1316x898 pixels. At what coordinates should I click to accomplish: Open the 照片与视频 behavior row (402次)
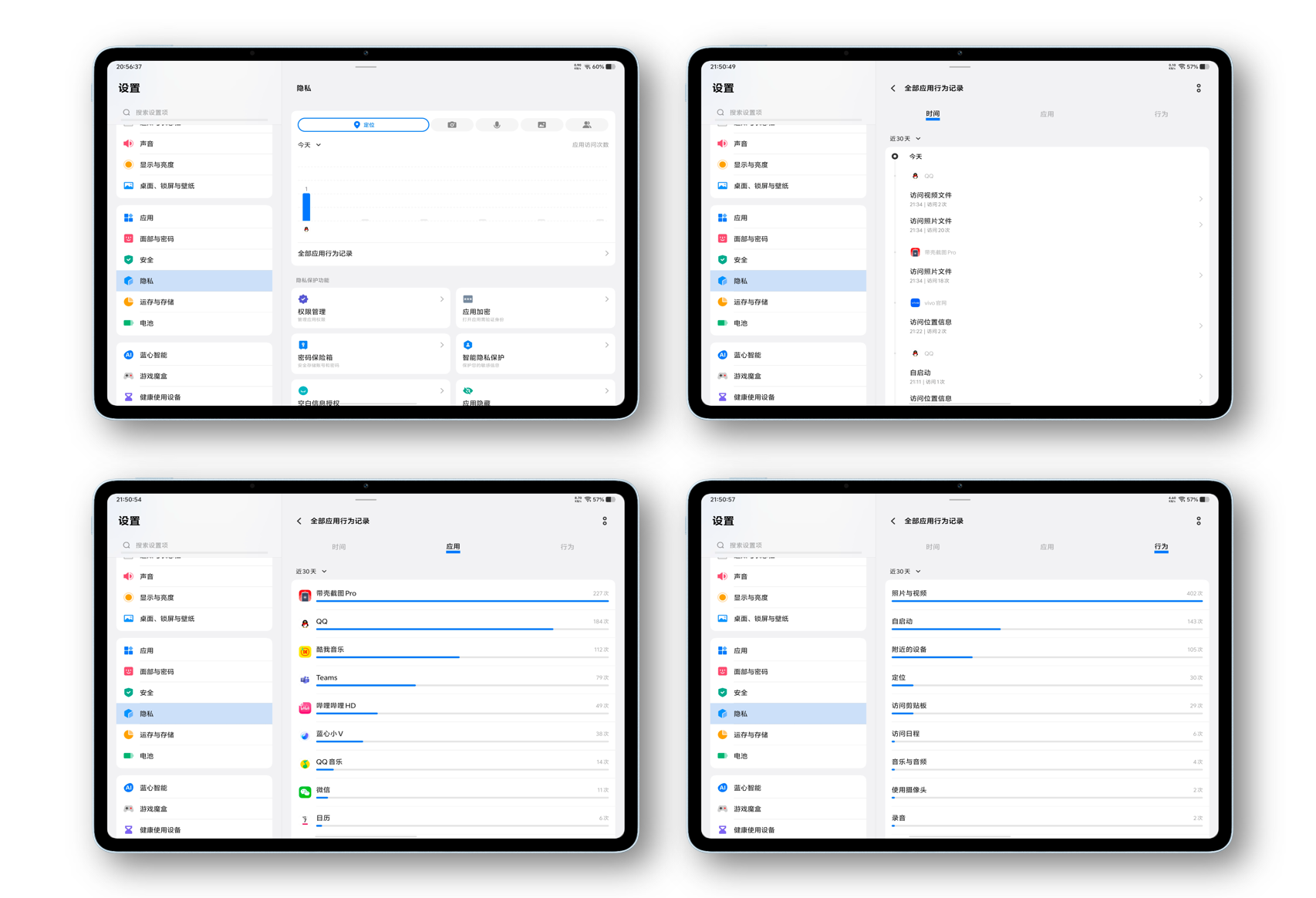(1048, 594)
